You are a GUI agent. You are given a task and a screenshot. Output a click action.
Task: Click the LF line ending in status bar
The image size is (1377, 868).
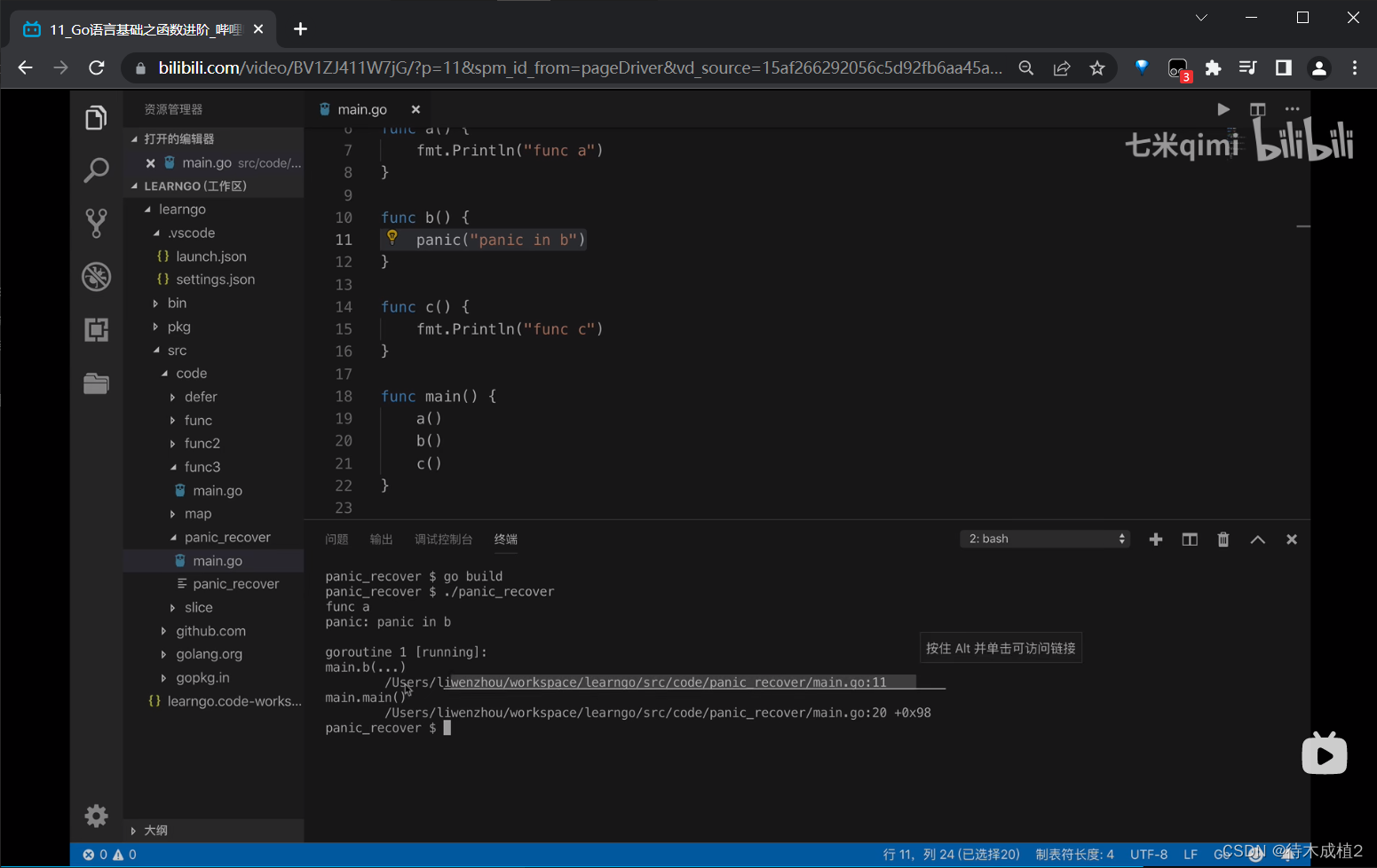pos(1191,855)
